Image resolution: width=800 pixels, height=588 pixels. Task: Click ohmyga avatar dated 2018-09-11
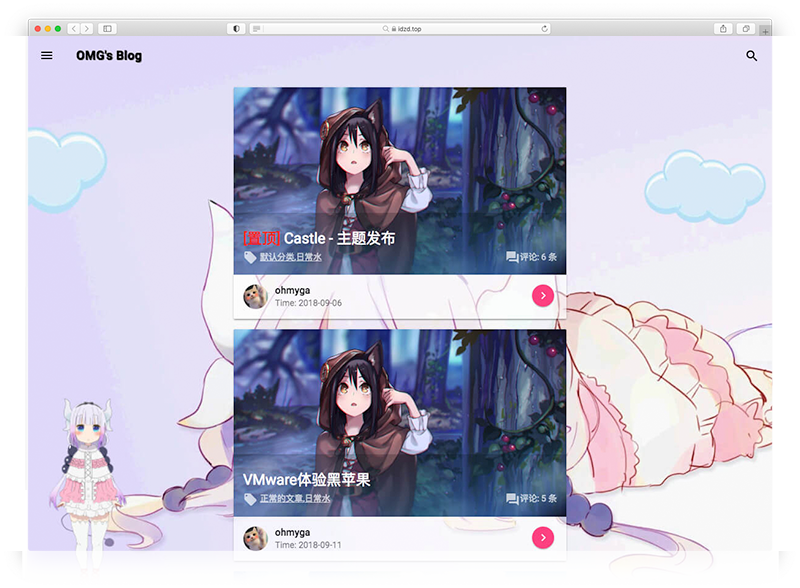(255, 538)
